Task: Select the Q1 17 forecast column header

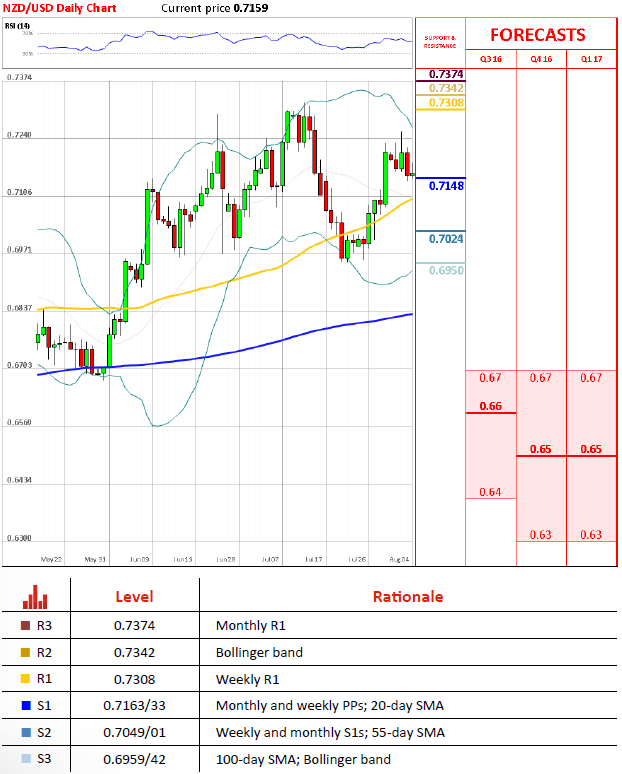Action: click(591, 60)
